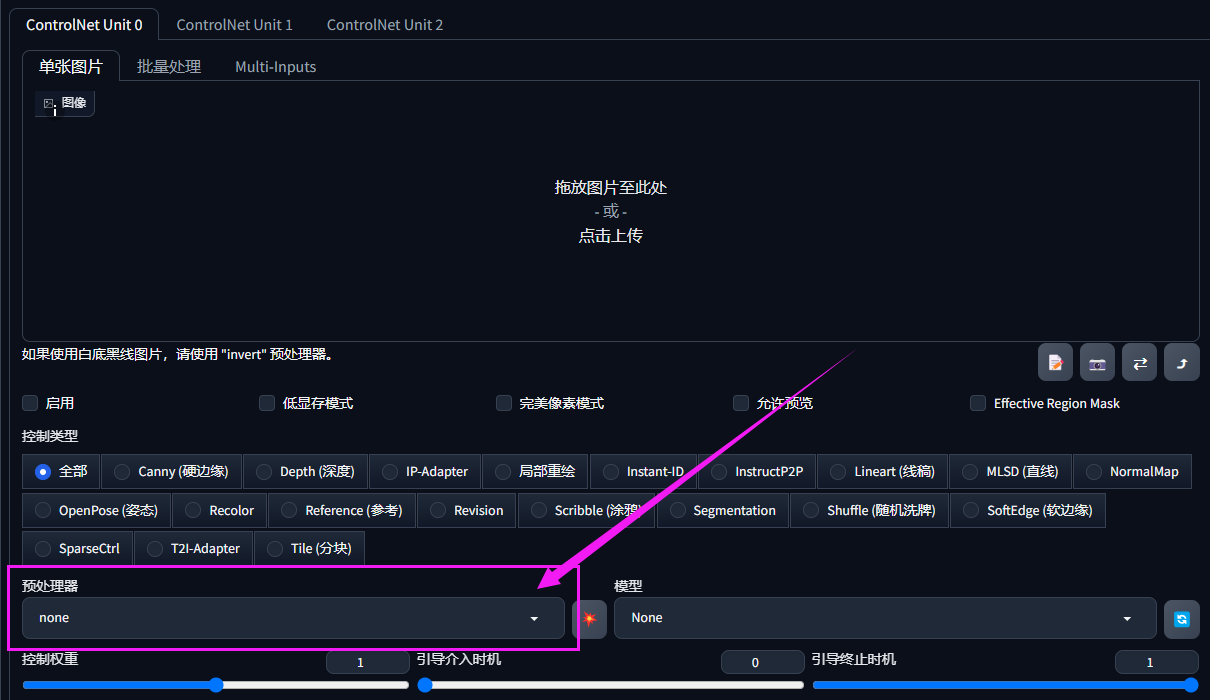Open the webcam camera icon

[1097, 363]
